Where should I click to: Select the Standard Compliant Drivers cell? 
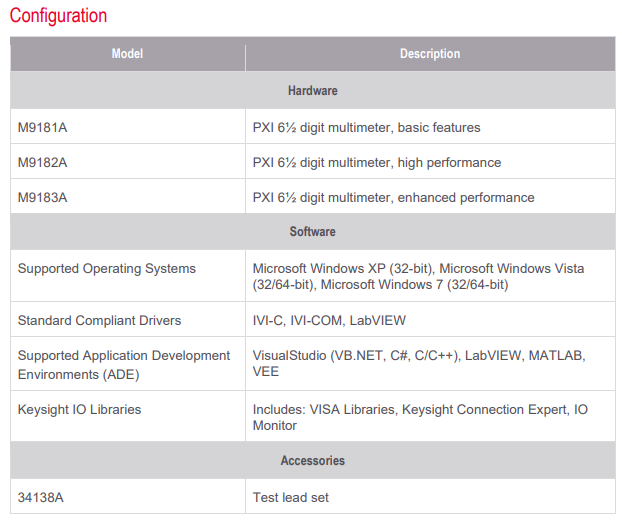128,319
